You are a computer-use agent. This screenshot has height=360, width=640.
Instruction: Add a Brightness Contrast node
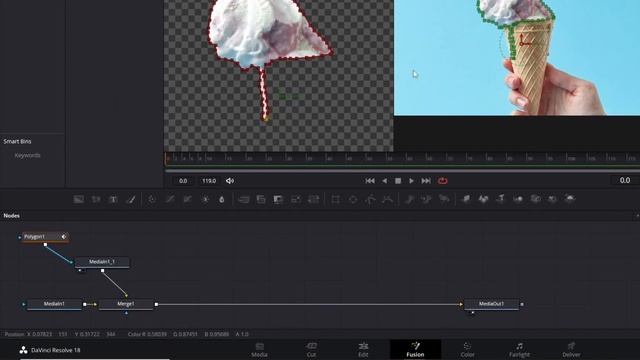click(x=205, y=199)
